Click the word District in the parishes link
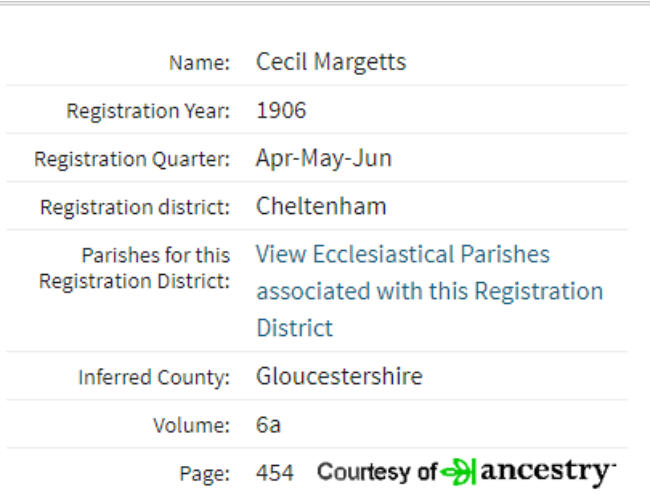The image size is (650, 500). coord(295,328)
